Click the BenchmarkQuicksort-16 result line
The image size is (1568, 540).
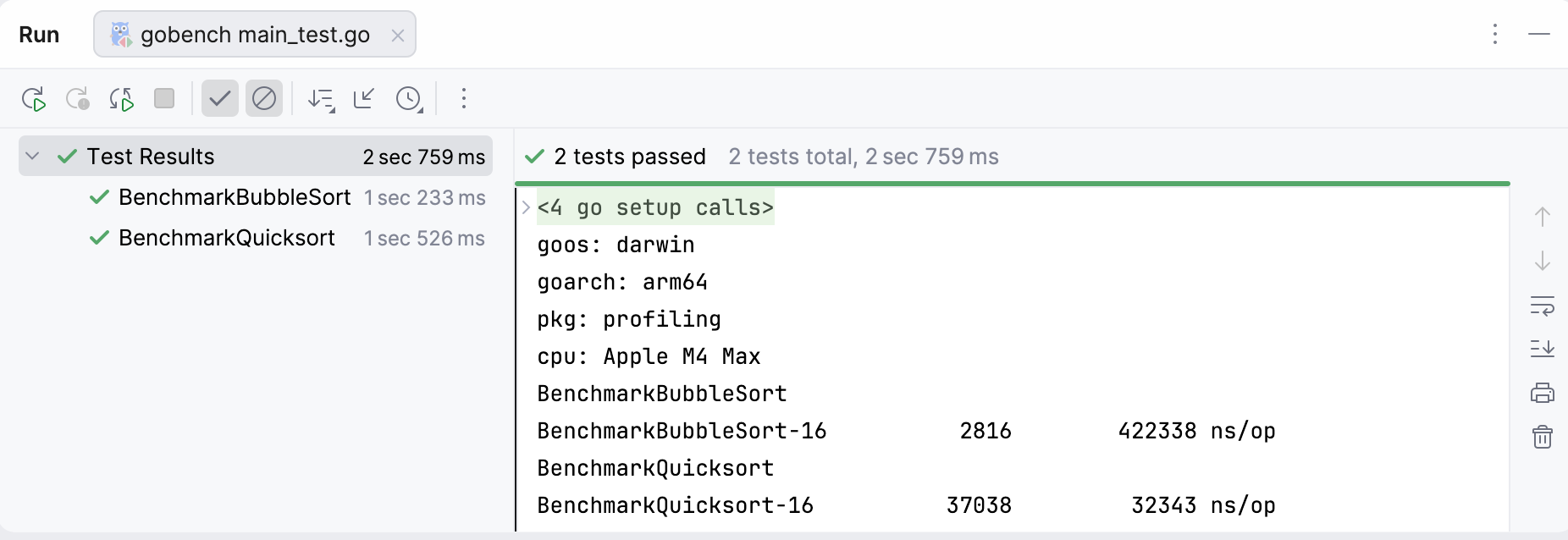(906, 505)
